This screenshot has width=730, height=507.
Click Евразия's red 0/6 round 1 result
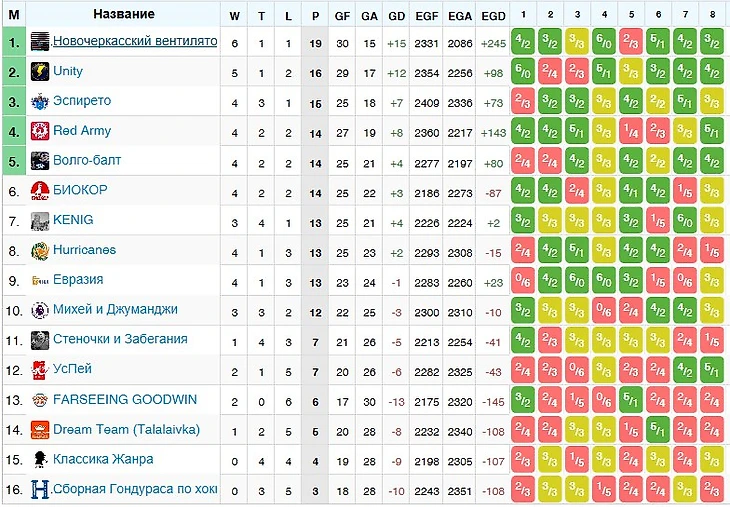coord(522,281)
